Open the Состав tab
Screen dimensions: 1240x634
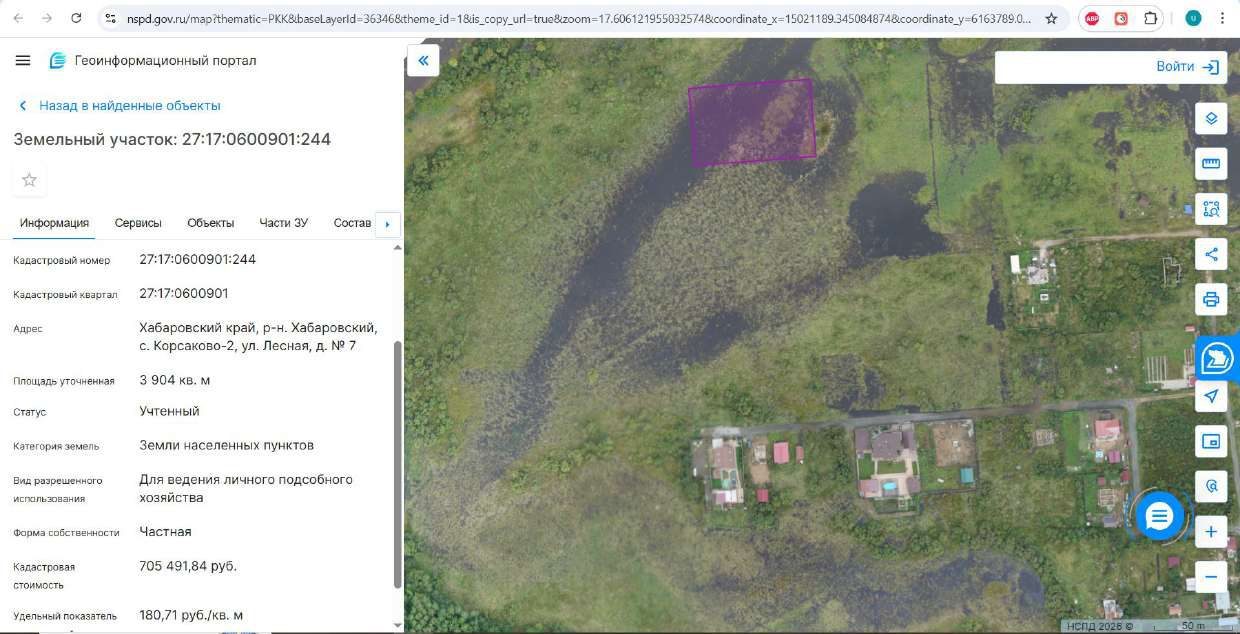click(x=352, y=223)
